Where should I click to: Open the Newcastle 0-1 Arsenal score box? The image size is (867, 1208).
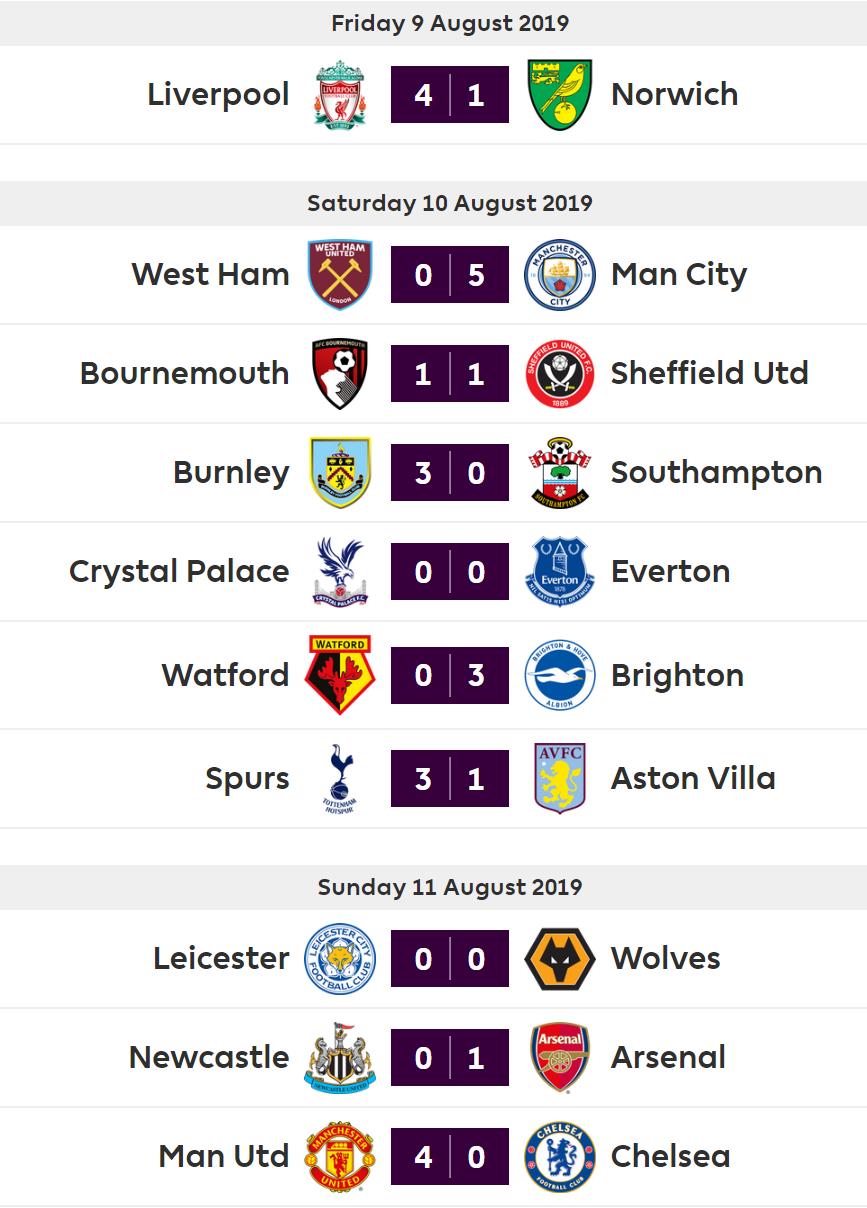pyautogui.click(x=450, y=1057)
